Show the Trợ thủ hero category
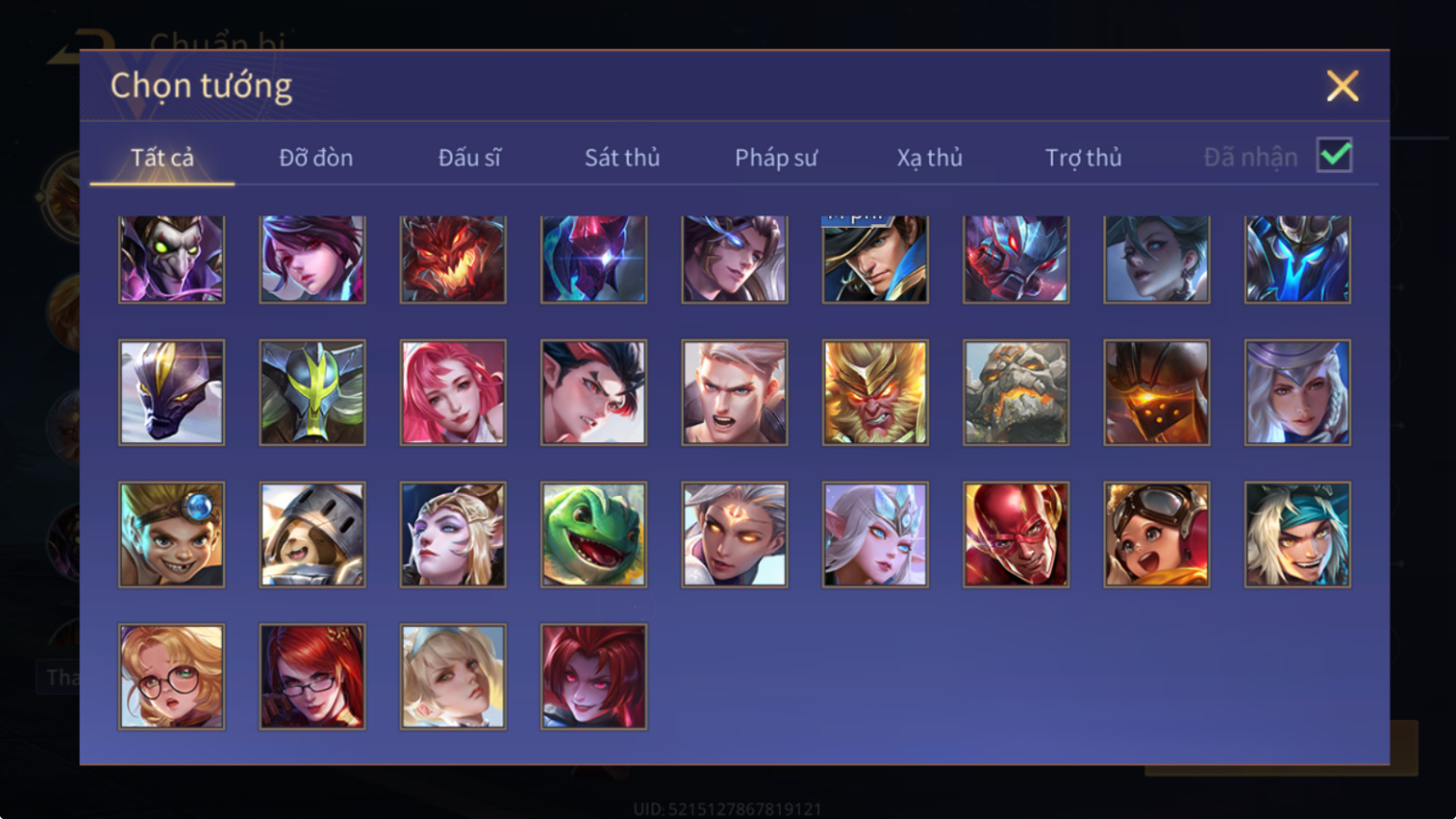 [1083, 158]
